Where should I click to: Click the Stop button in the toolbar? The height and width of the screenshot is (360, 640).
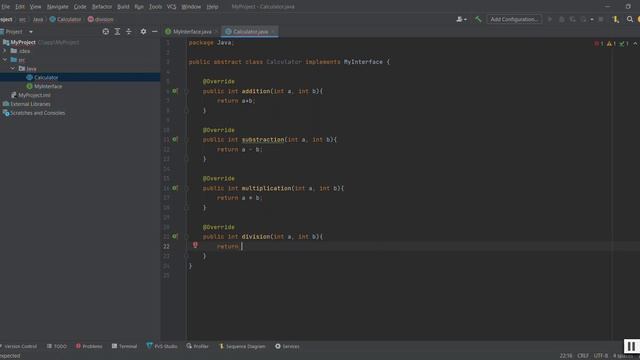601,19
